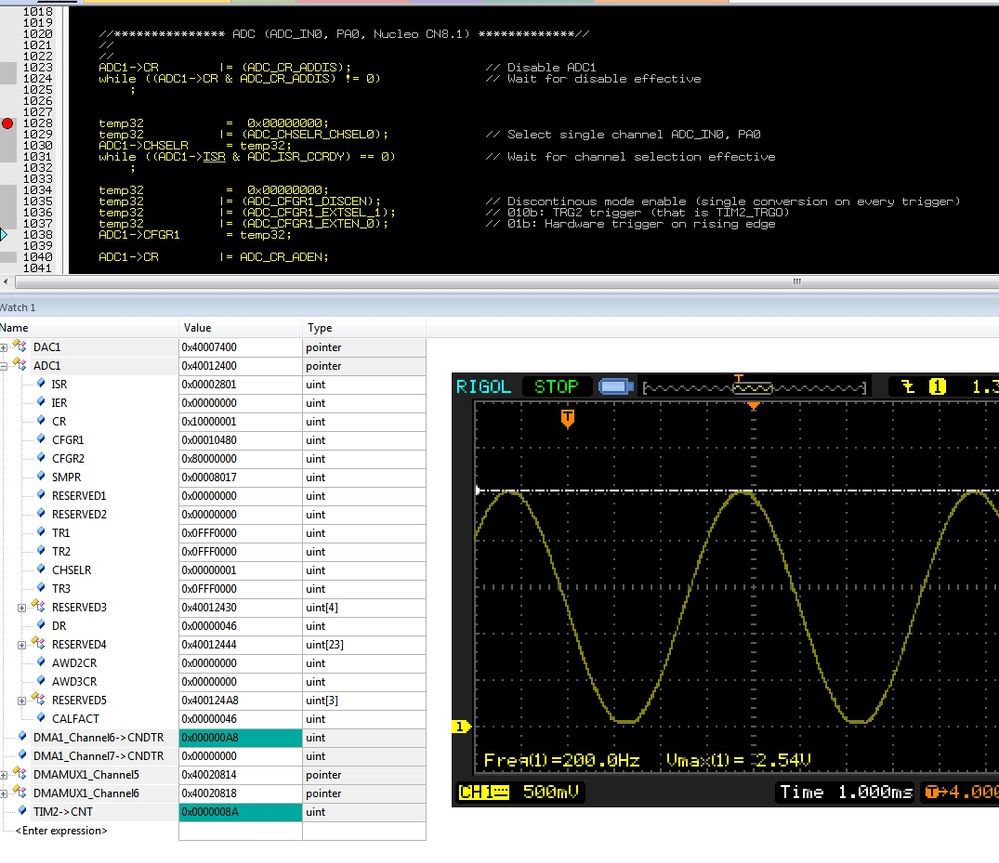The image size is (999, 863).
Task: Expand the DMAMUX1_Channel5 pointer node
Action: 4,775
